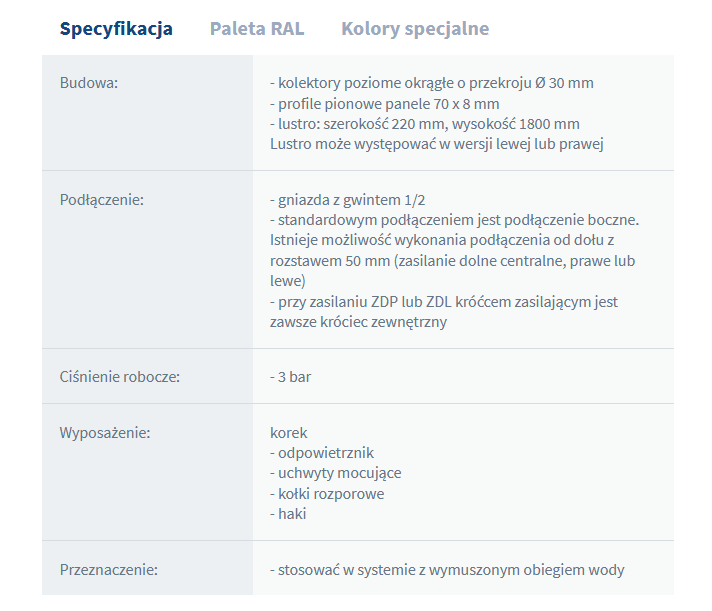Select the Kolory specjalne tab

click(415, 29)
